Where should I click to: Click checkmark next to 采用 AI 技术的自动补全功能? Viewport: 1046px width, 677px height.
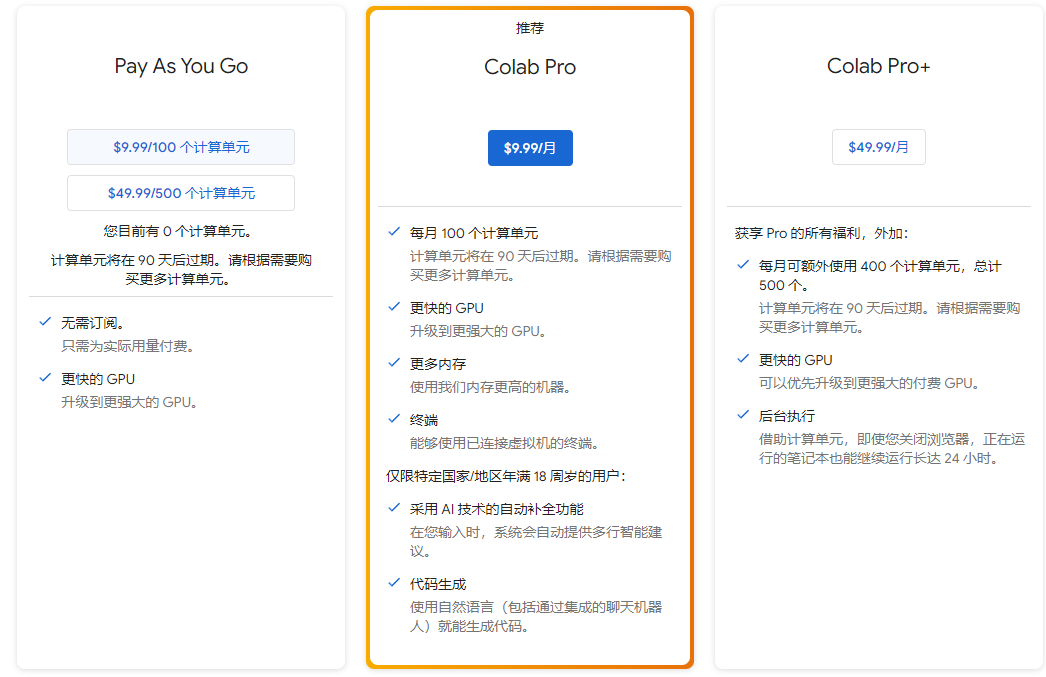(x=394, y=508)
